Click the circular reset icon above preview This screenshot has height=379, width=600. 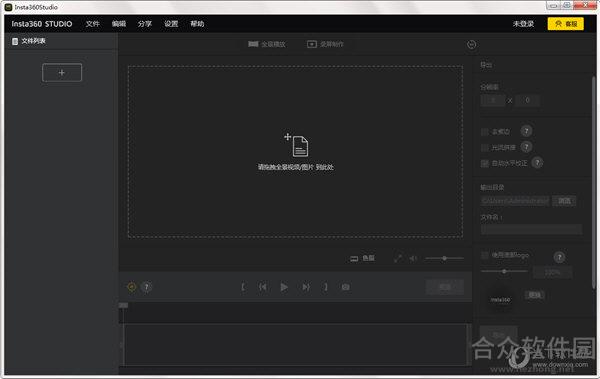[471, 44]
